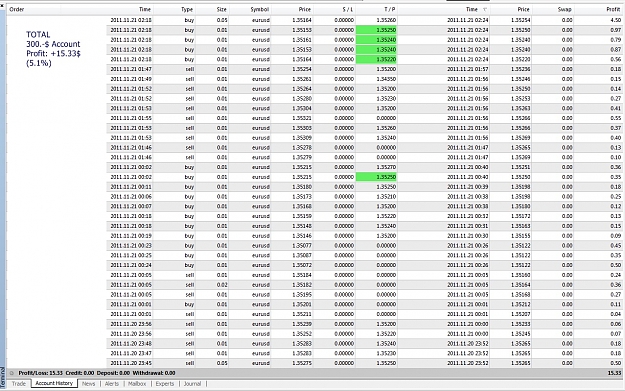625x391 pixels.
Task: Select the profit value 0.04
Action: coord(616,314)
